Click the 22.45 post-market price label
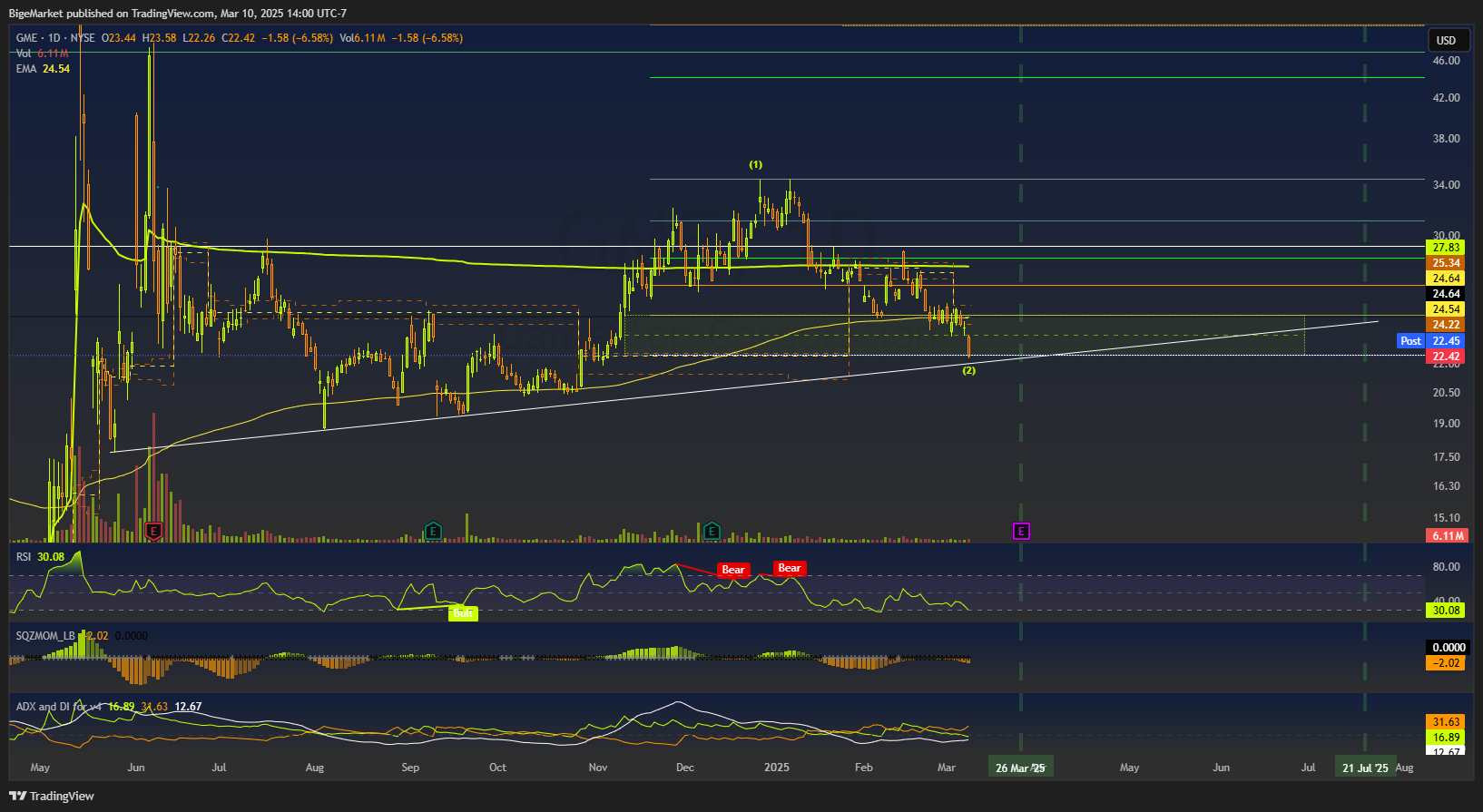 tap(1446, 341)
